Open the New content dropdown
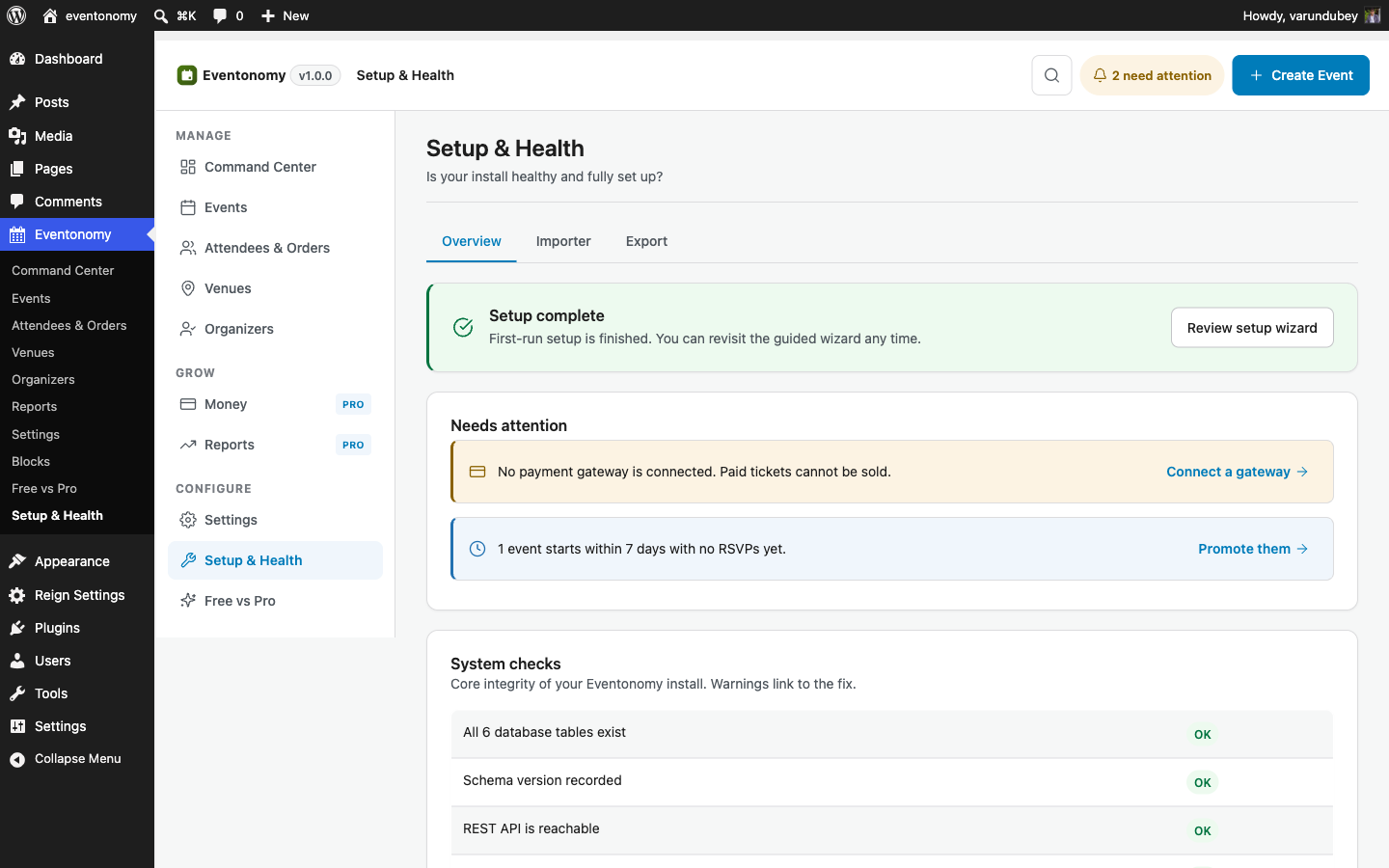 (x=286, y=15)
